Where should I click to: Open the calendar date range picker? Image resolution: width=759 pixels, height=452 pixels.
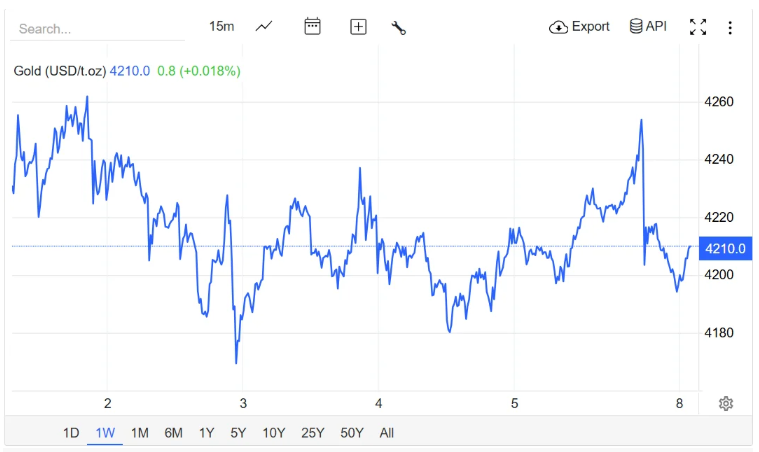[312, 27]
